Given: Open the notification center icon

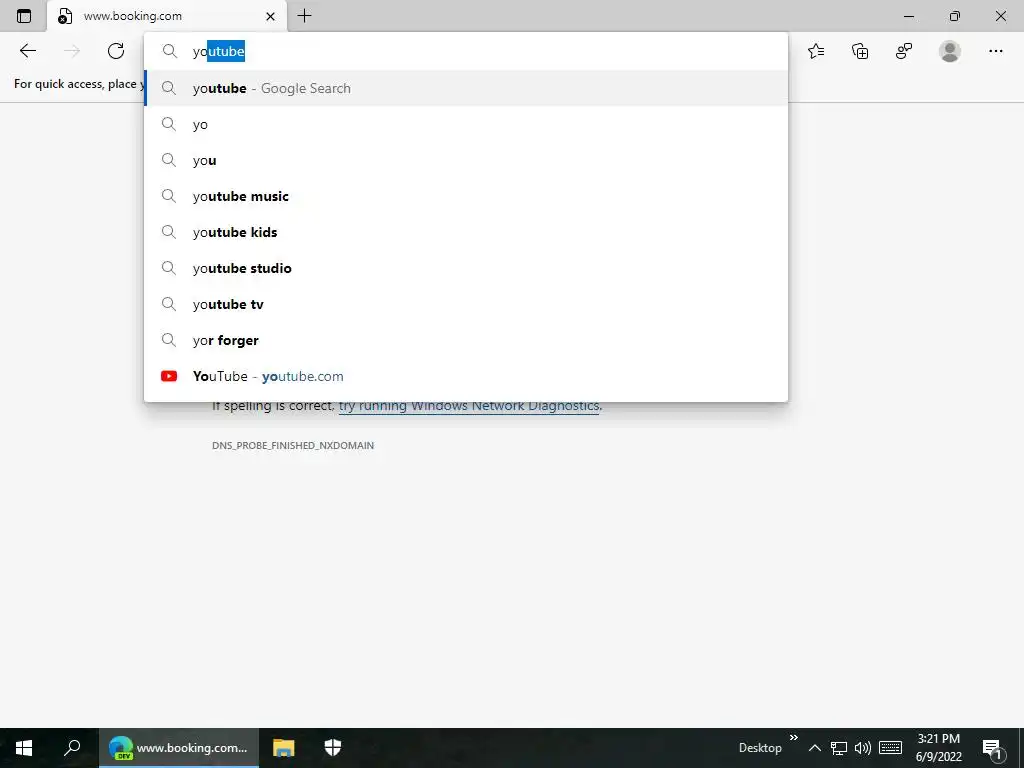Looking at the screenshot, I should 992,748.
